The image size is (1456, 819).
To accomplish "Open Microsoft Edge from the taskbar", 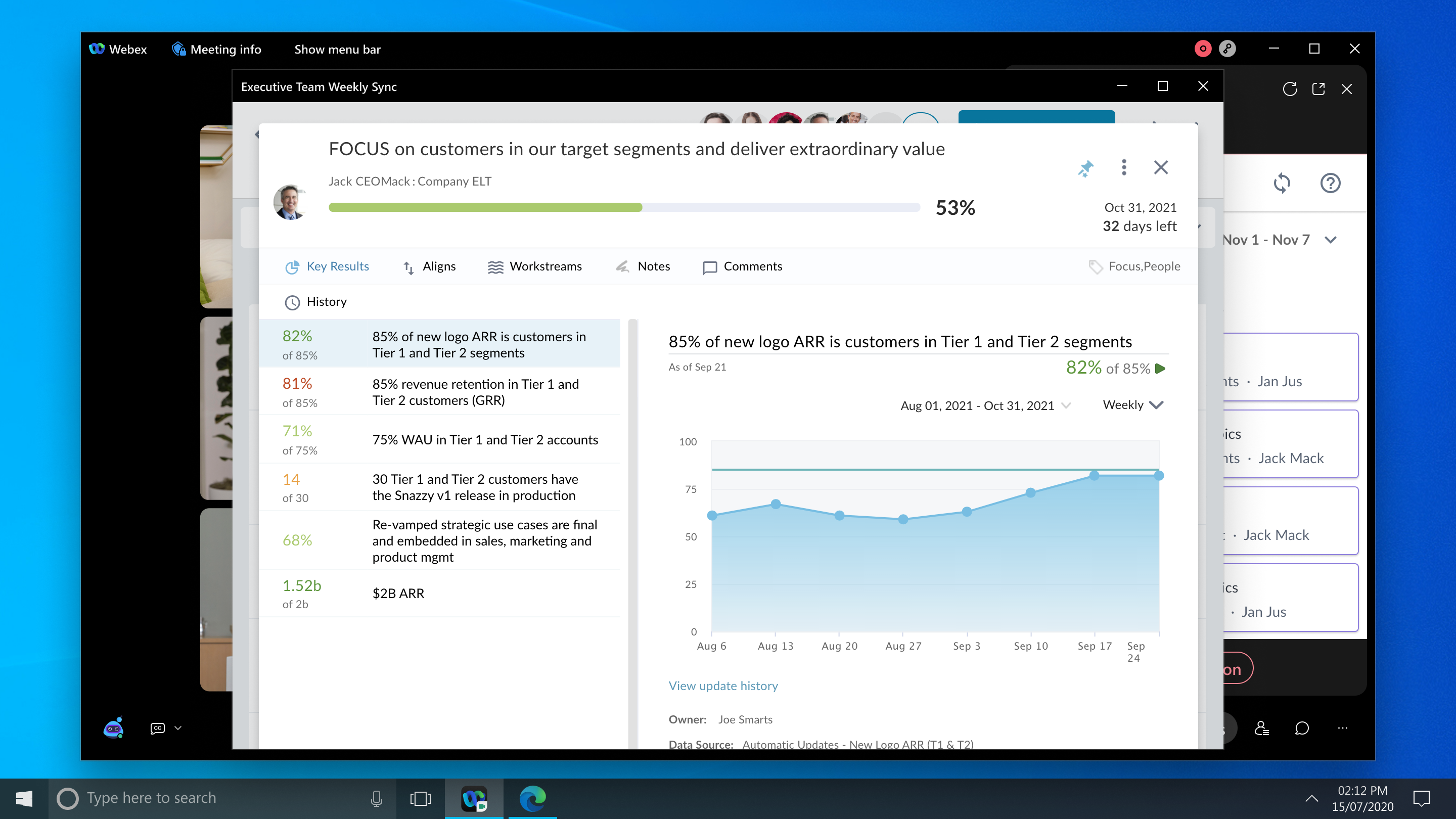I will coord(532,798).
